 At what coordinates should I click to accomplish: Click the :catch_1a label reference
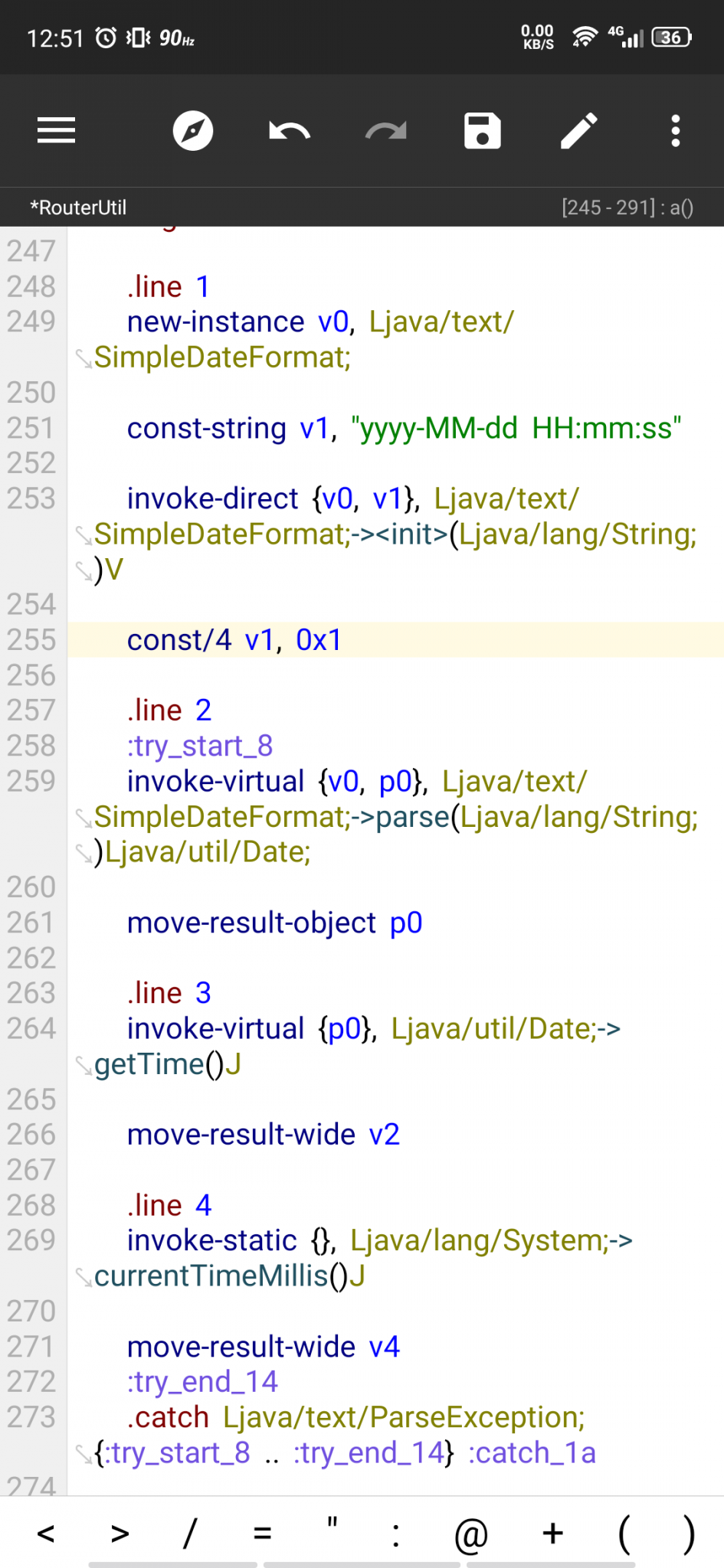point(532,1453)
